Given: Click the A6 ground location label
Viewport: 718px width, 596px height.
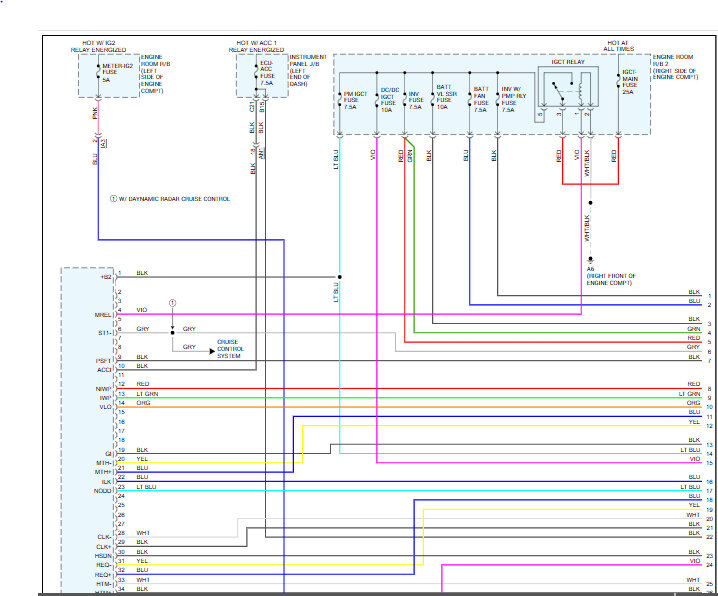Looking at the screenshot, I should tap(611, 276).
